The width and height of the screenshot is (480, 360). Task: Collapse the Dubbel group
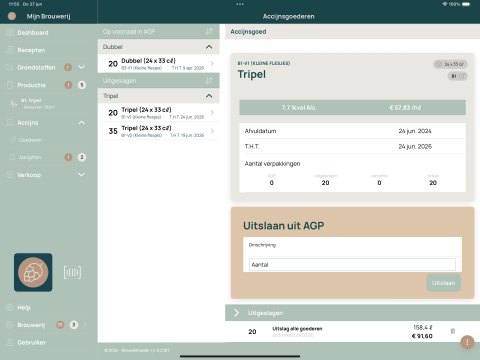coord(209,47)
